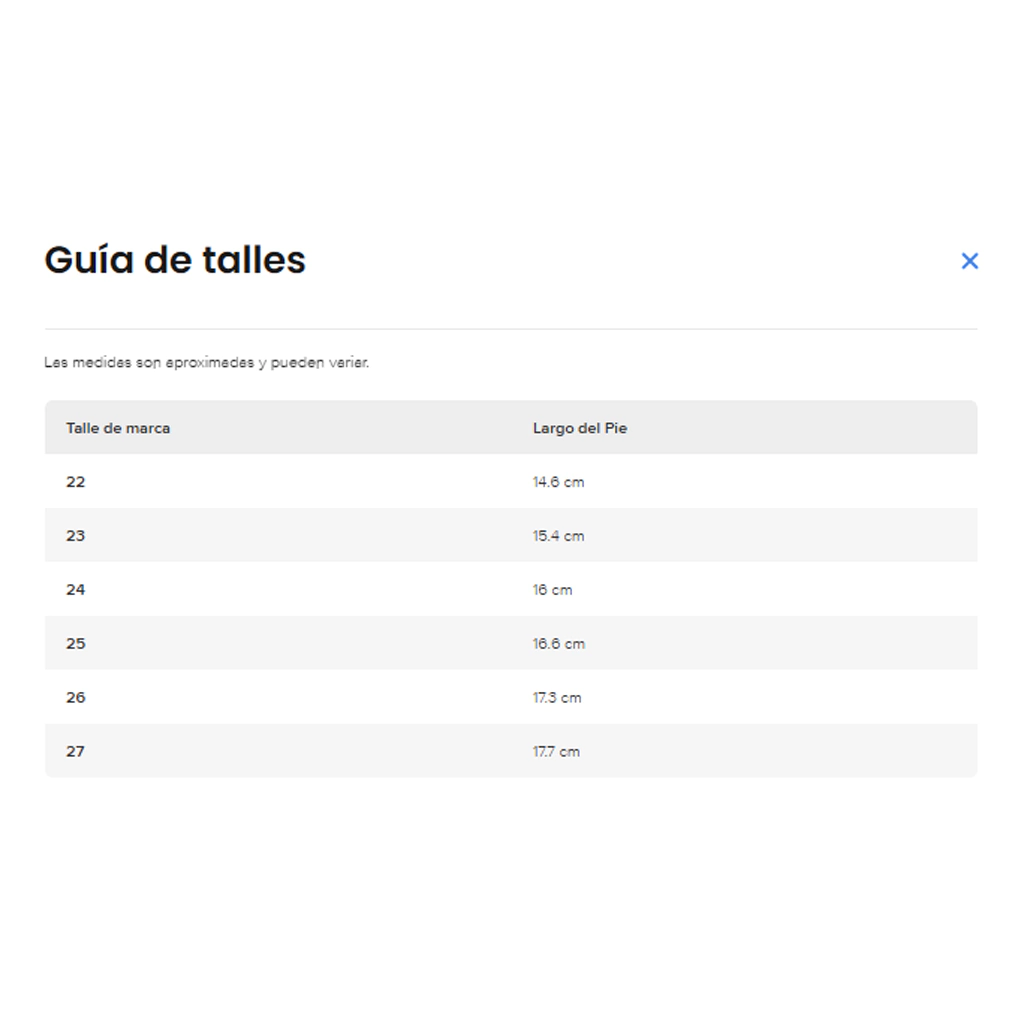The height and width of the screenshot is (1024, 1024).
Task: Select the size 27 row
Action: (76, 752)
